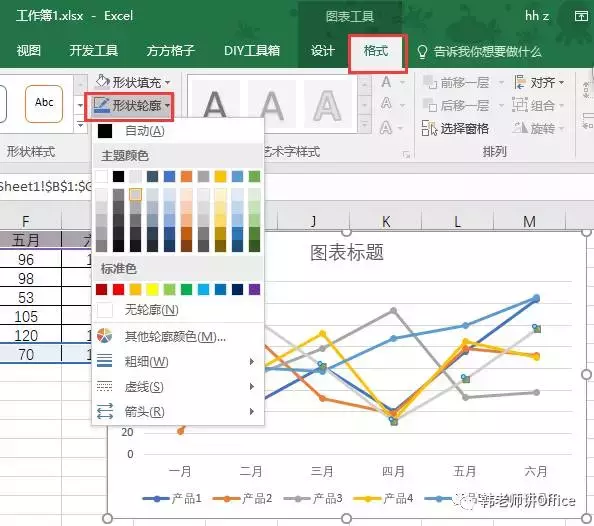Click the ribbon display options icon
594x526 pixels.
point(581,16)
